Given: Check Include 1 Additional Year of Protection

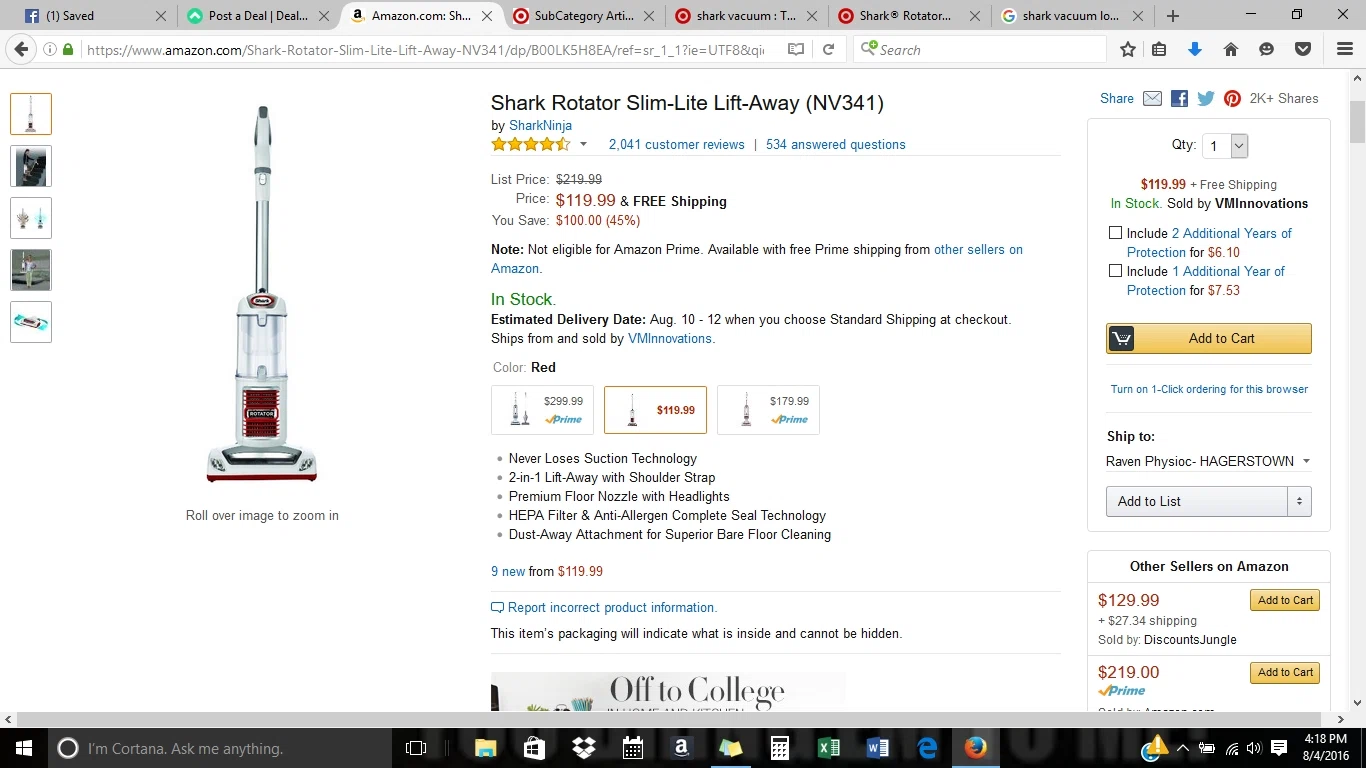Looking at the screenshot, I should point(1115,271).
